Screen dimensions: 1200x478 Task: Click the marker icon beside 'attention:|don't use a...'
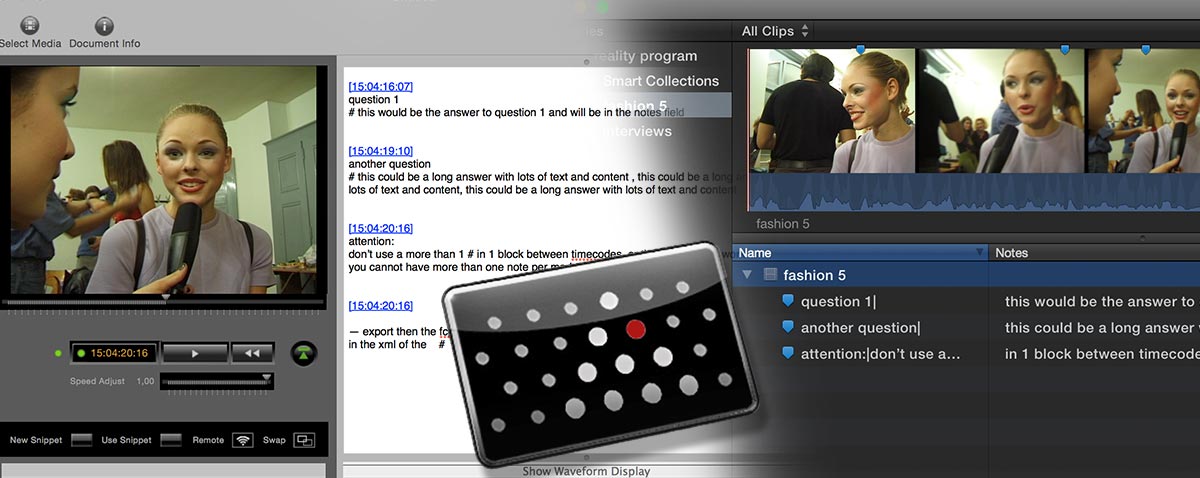787,353
